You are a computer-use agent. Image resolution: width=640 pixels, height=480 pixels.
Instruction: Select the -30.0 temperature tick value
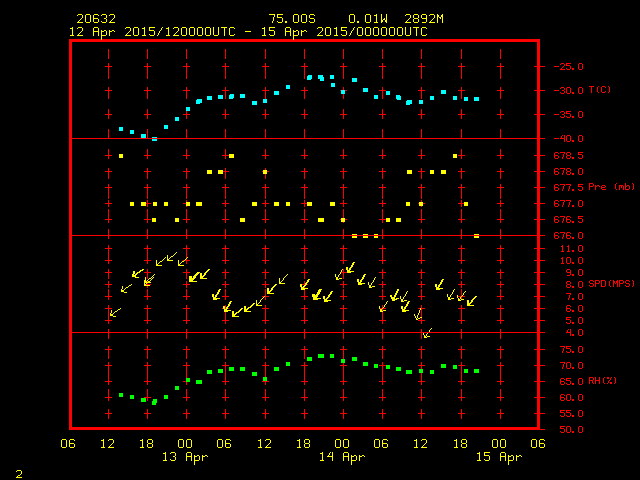[569, 91]
